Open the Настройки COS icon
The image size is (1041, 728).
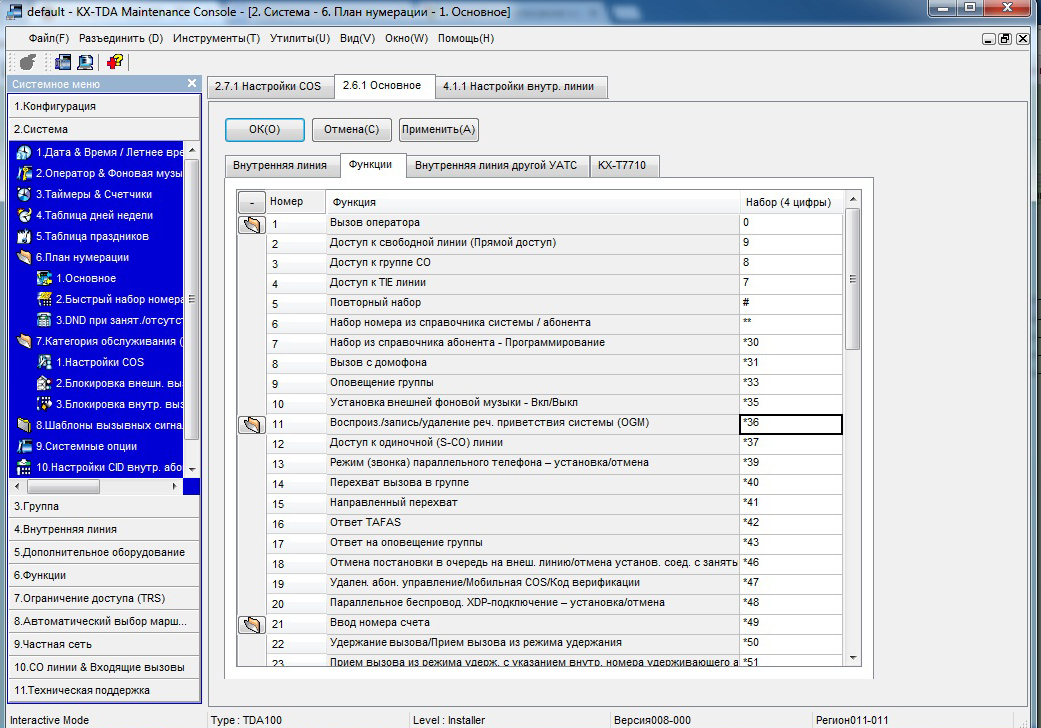(44, 362)
